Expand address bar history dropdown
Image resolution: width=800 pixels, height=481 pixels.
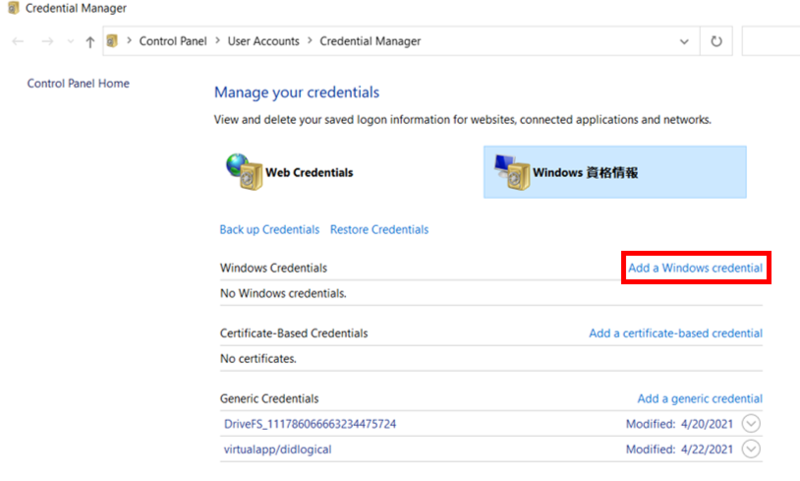pyautogui.click(x=684, y=41)
